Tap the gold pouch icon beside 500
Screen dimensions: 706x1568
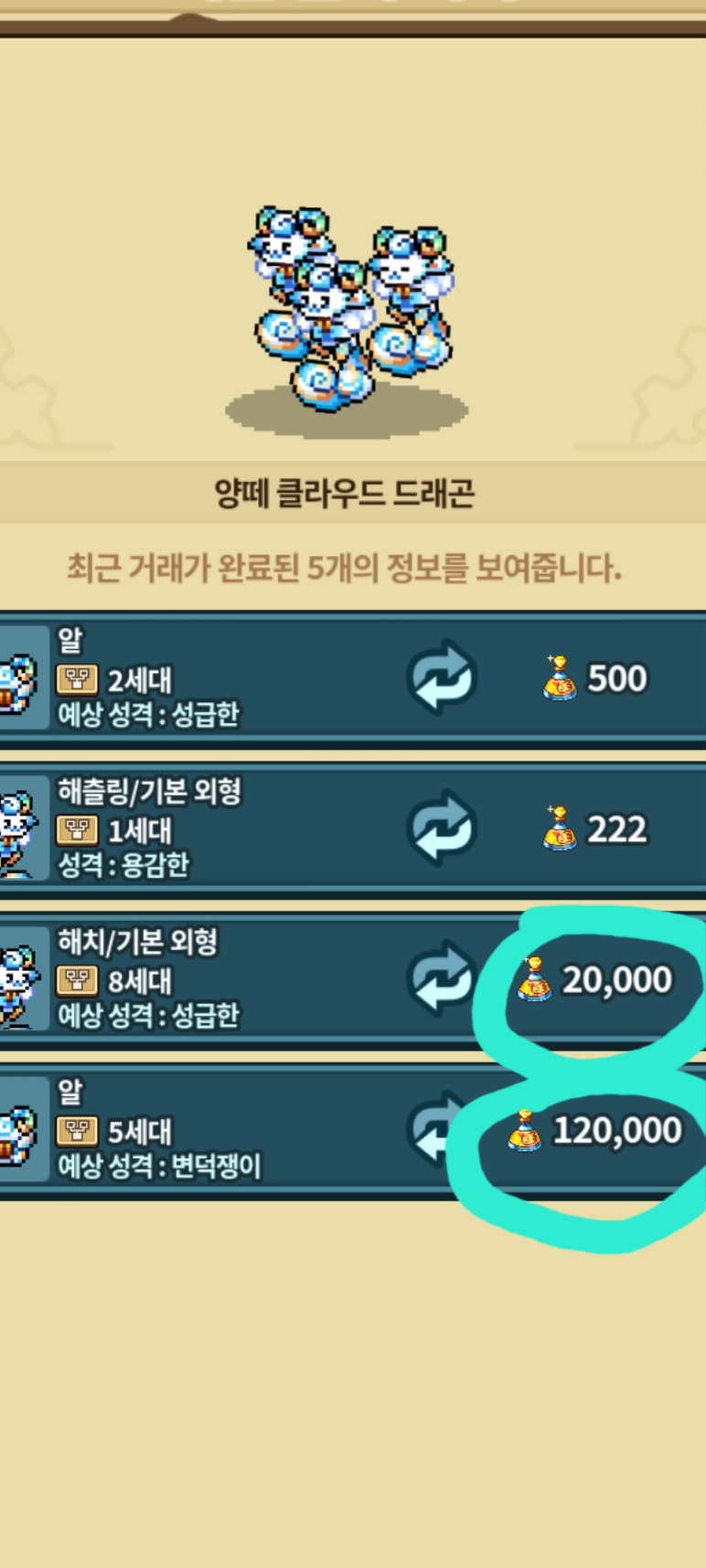pos(560,677)
